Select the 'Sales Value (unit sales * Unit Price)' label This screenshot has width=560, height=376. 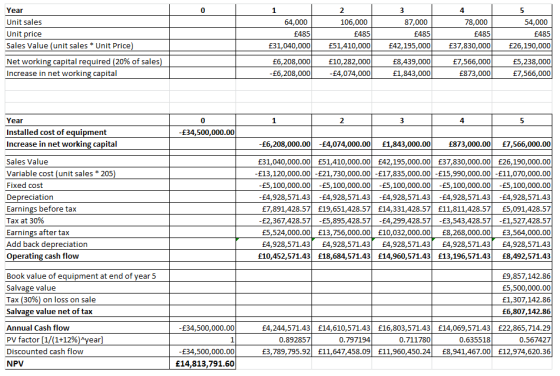pos(70,46)
